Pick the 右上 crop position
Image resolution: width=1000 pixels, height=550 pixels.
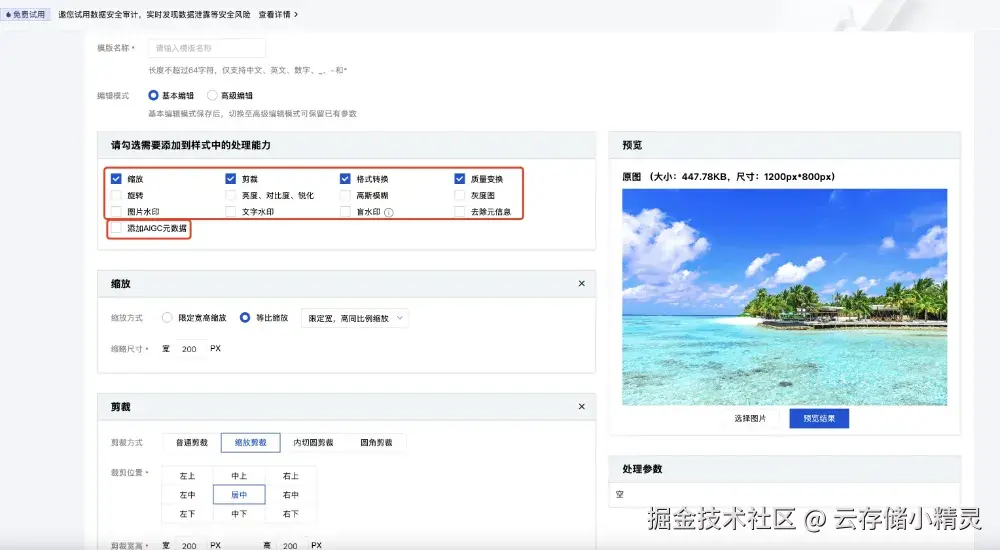[x=291, y=476]
